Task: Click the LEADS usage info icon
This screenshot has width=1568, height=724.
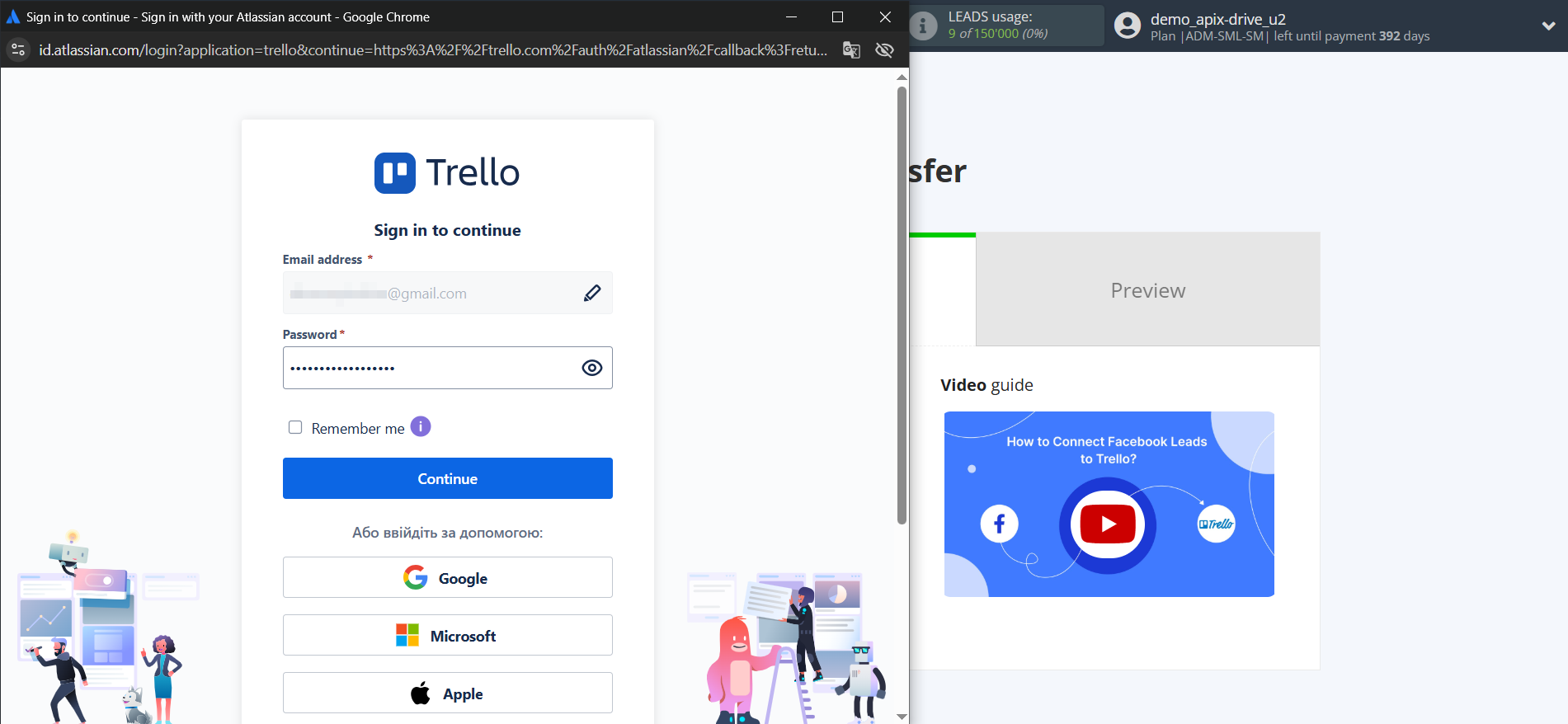Action: tap(923, 26)
